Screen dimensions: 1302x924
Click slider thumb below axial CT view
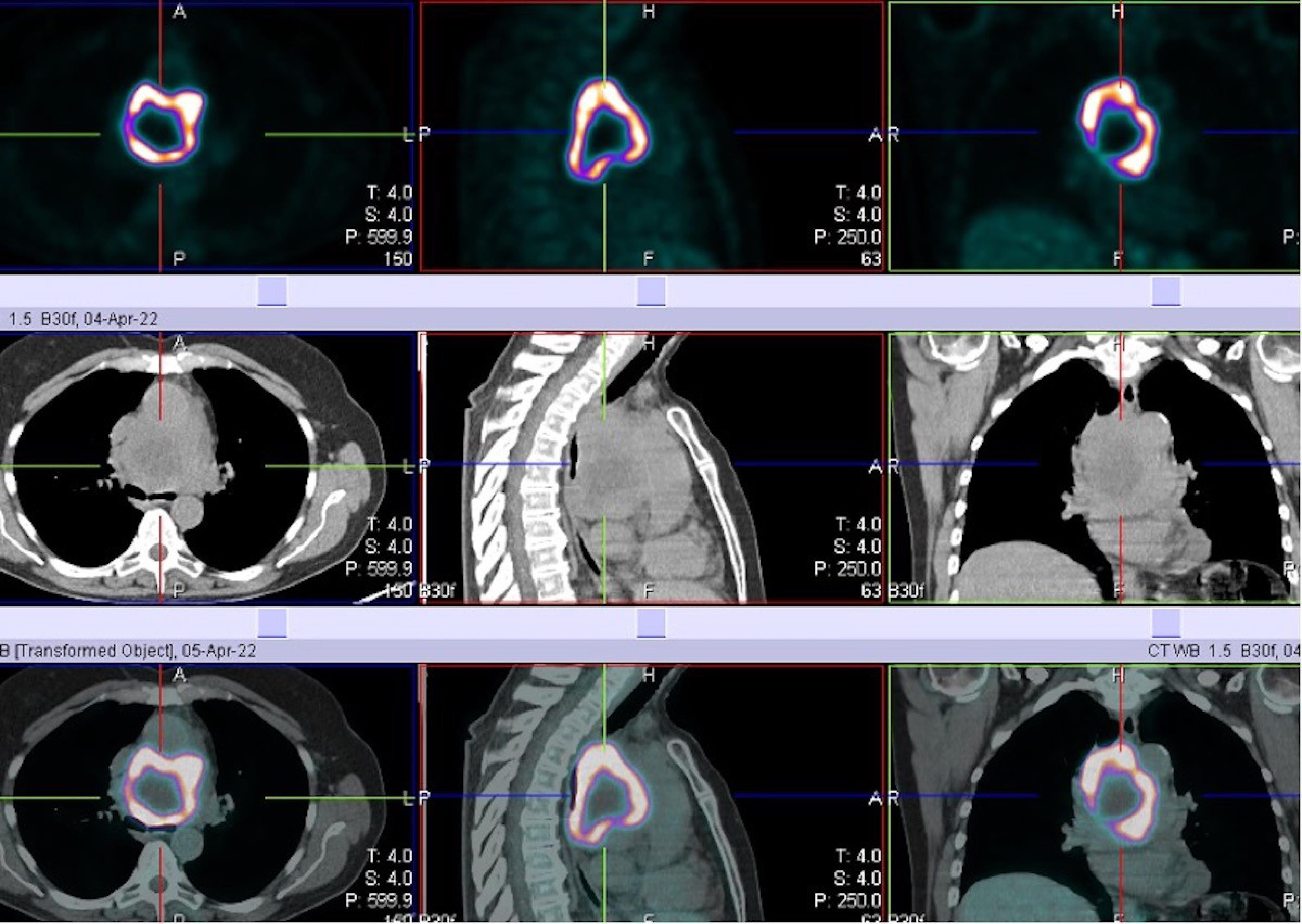[272, 624]
